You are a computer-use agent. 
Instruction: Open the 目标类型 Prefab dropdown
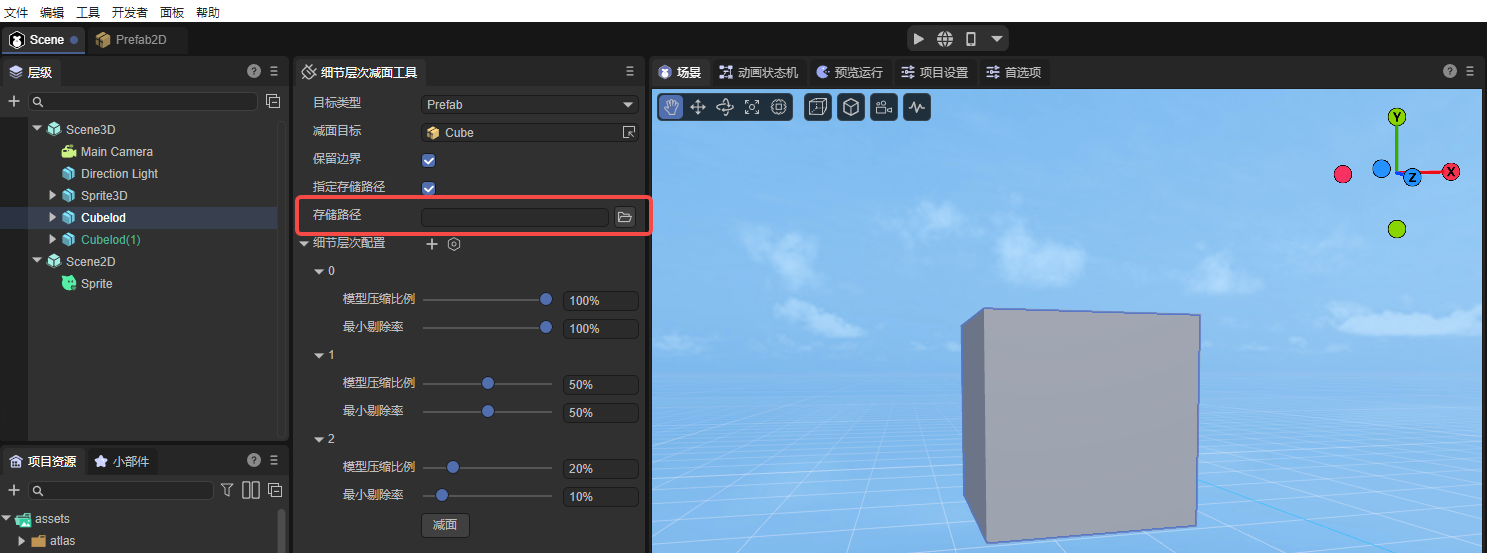pyautogui.click(x=529, y=104)
